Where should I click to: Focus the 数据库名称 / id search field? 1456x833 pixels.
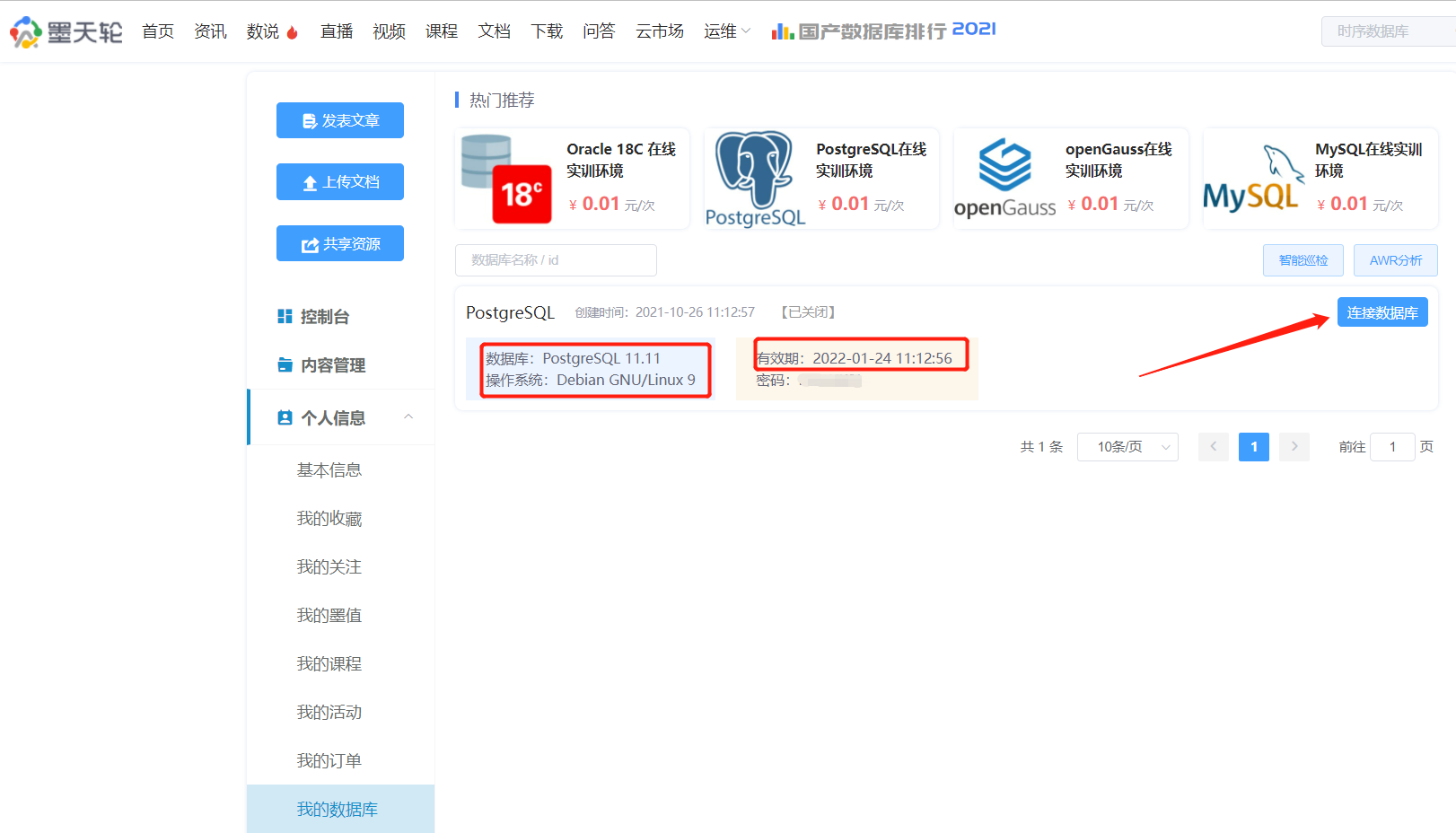[556, 260]
